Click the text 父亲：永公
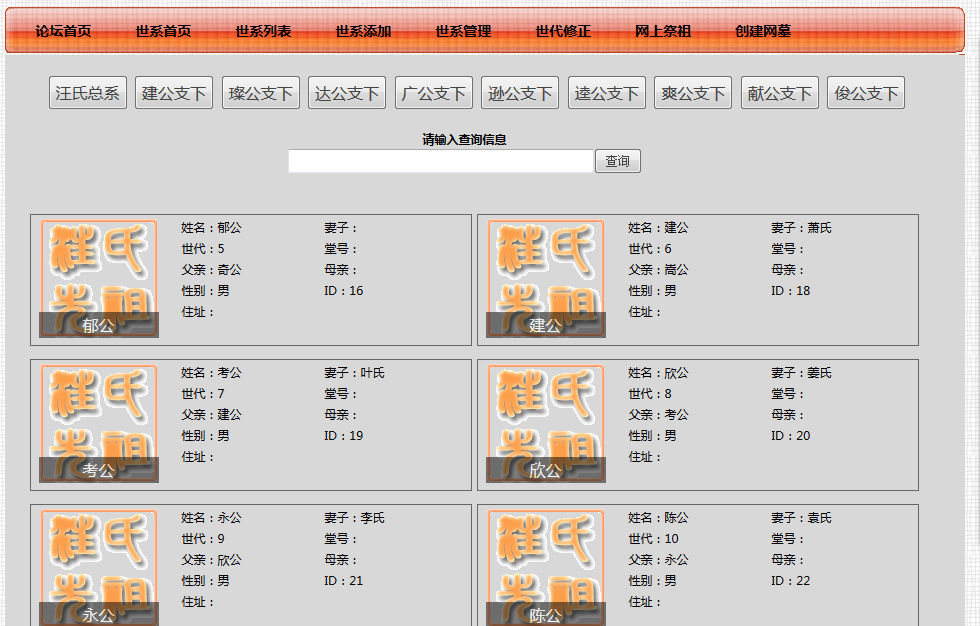 (x=658, y=560)
